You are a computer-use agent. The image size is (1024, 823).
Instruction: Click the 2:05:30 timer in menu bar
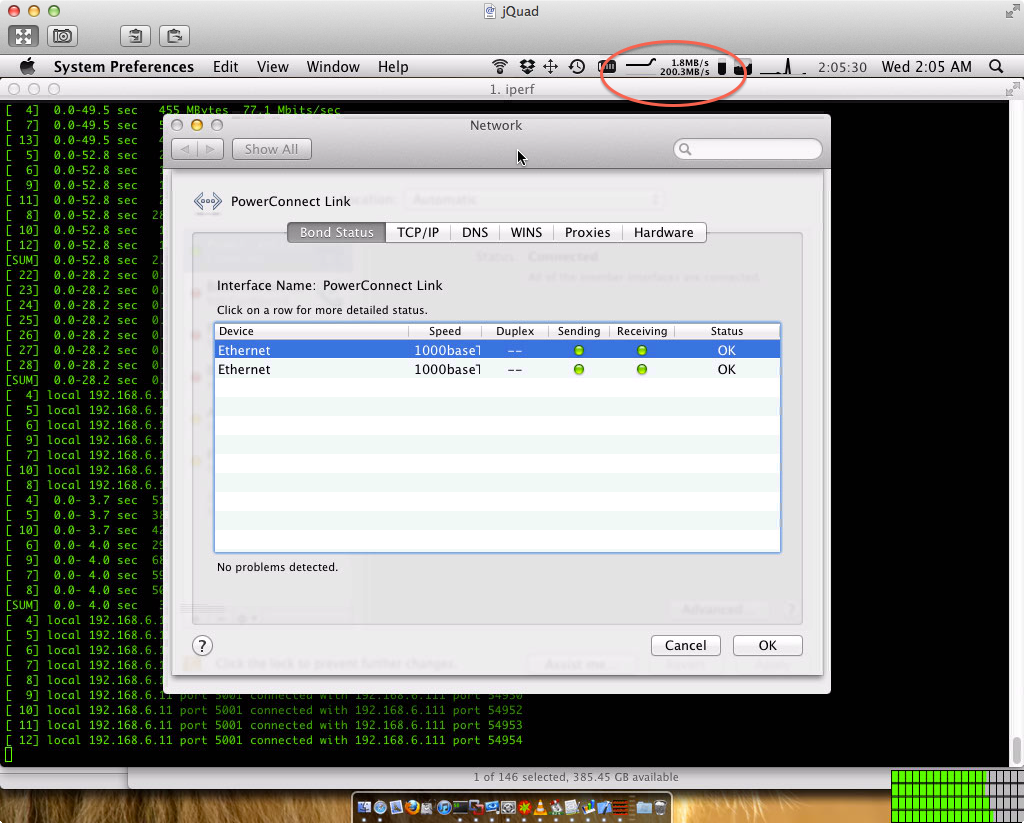pyautogui.click(x=842, y=67)
